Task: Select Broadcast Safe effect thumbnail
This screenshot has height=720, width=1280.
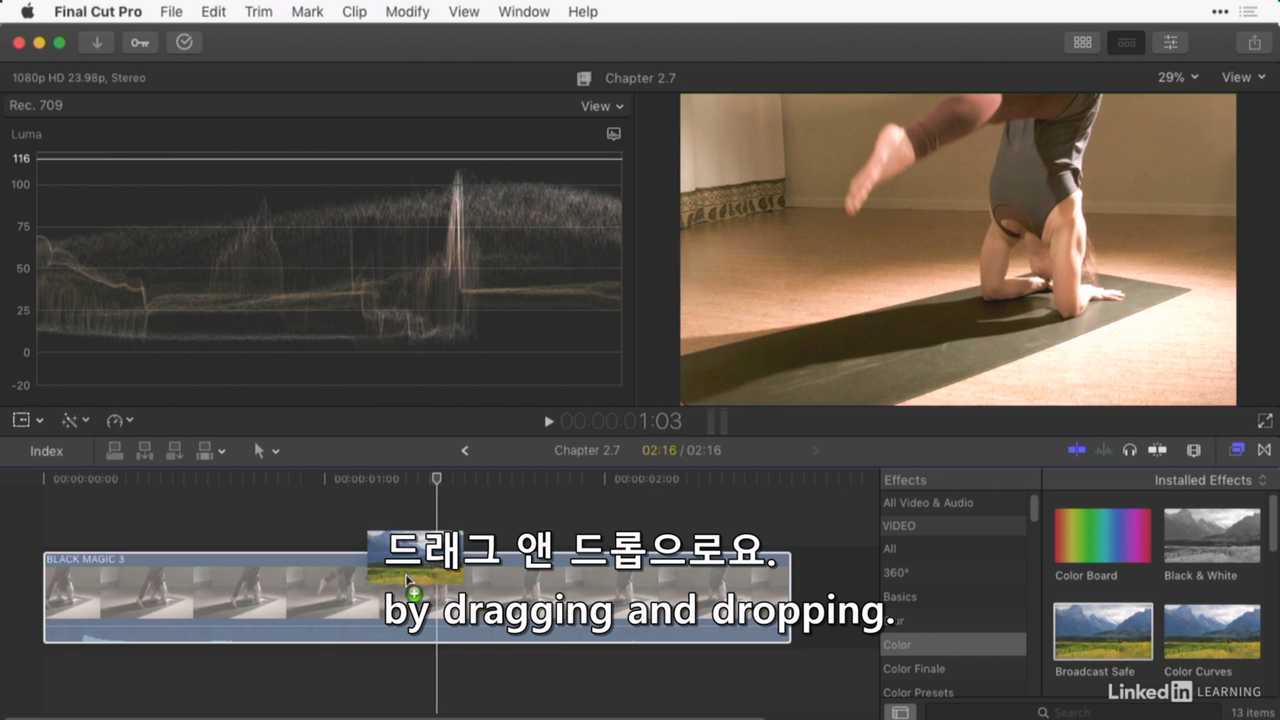Action: coord(1102,631)
